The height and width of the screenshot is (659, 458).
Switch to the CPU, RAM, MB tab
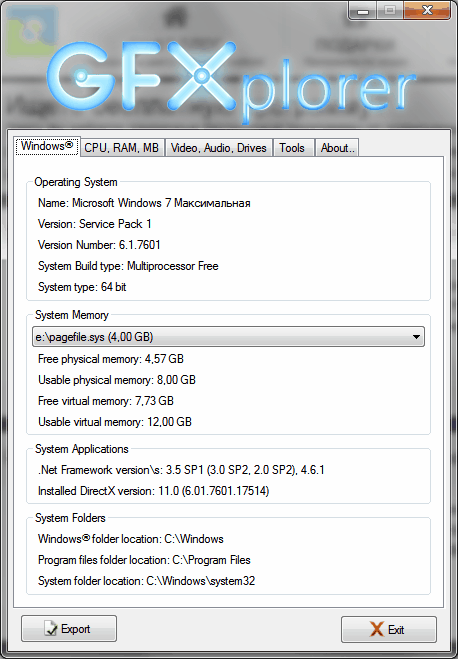tap(122, 148)
